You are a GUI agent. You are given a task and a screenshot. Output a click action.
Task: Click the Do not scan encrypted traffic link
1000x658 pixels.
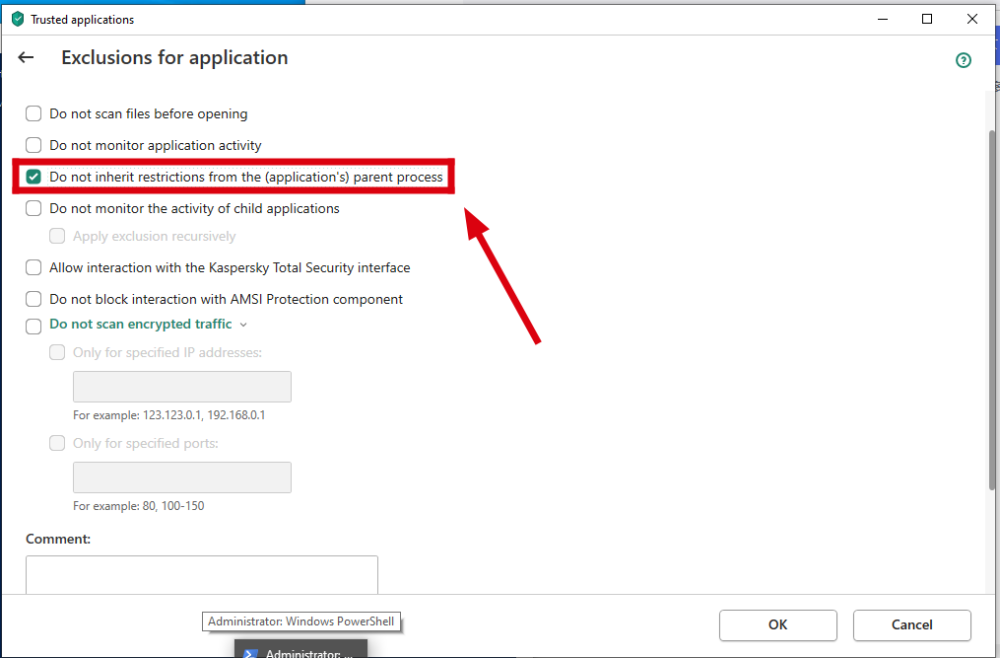click(x=140, y=324)
